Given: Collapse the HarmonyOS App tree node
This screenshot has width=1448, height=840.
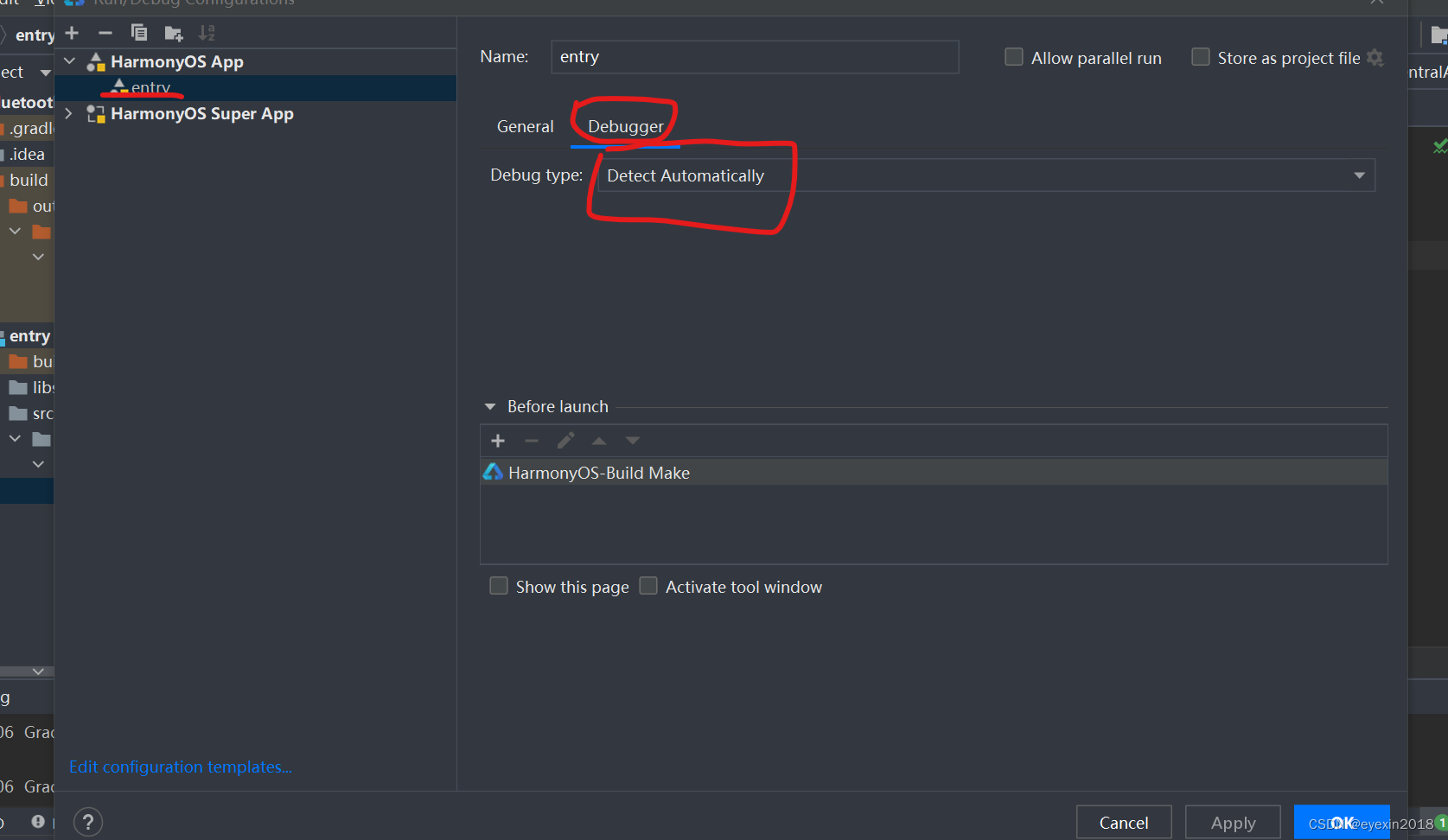Looking at the screenshot, I should (x=70, y=61).
